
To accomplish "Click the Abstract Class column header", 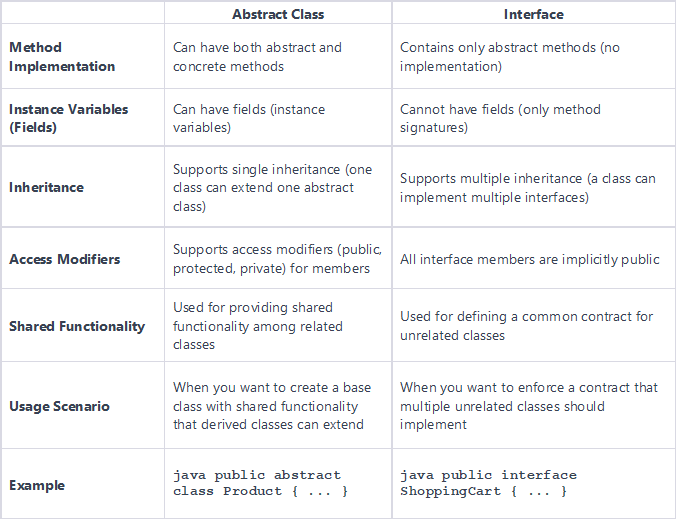I will (x=278, y=15).
